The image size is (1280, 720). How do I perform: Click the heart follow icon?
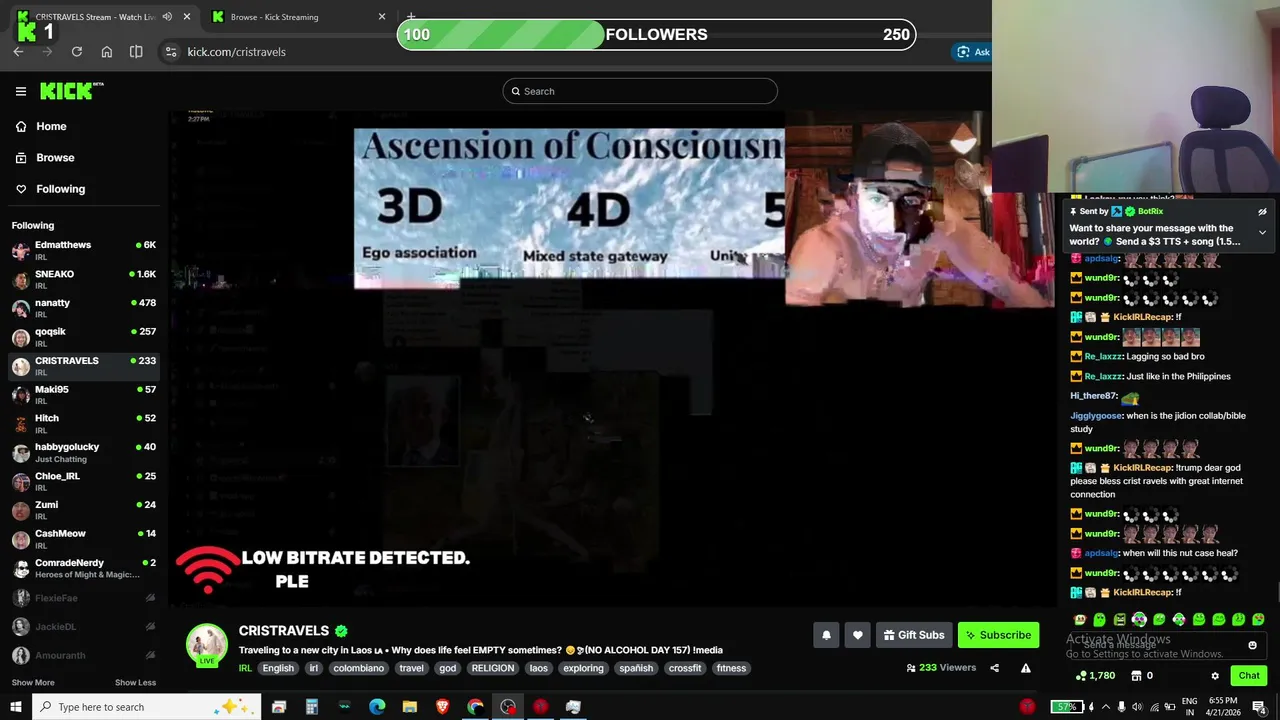857,635
